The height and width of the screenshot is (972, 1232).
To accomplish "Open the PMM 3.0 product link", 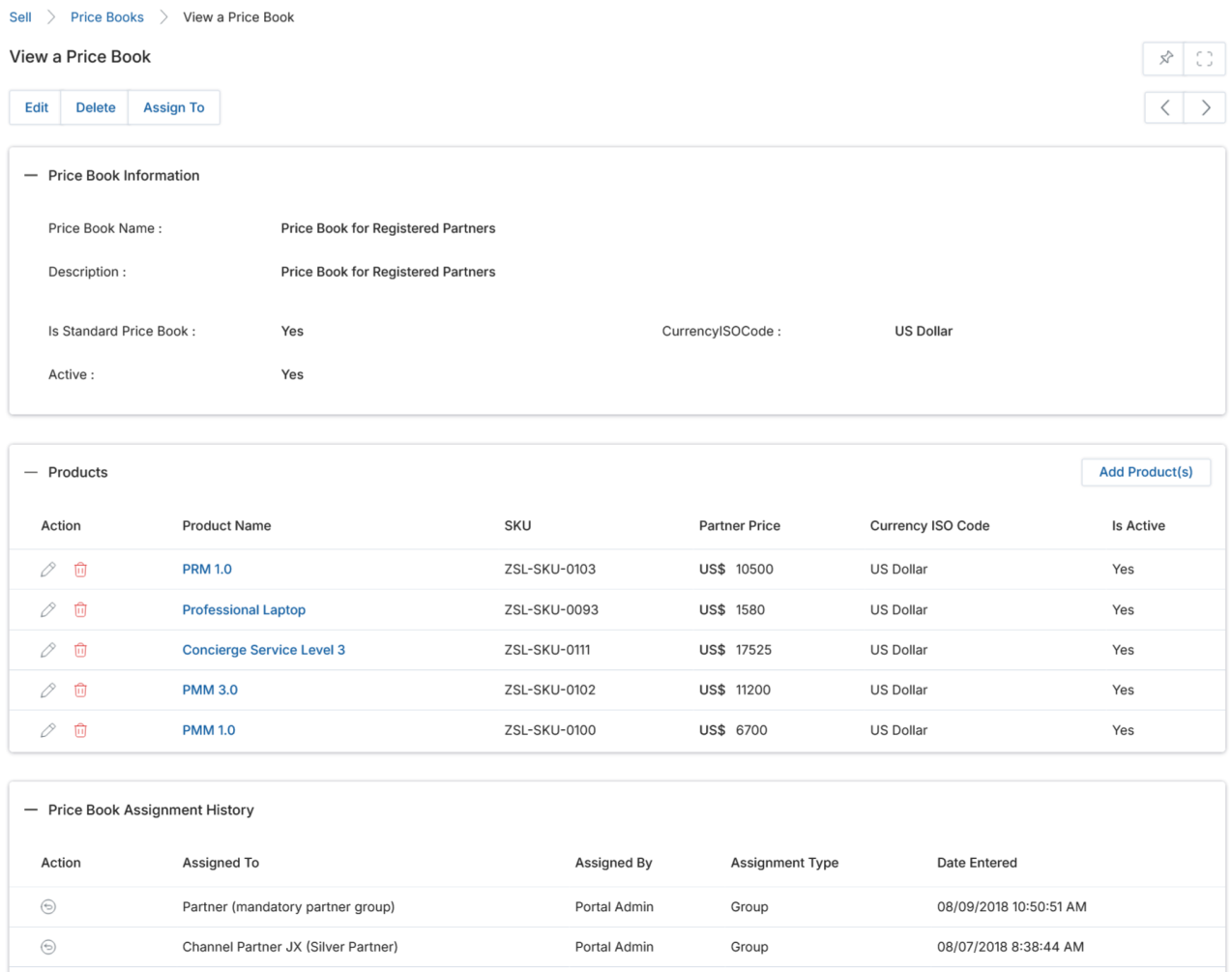I will click(x=210, y=690).
